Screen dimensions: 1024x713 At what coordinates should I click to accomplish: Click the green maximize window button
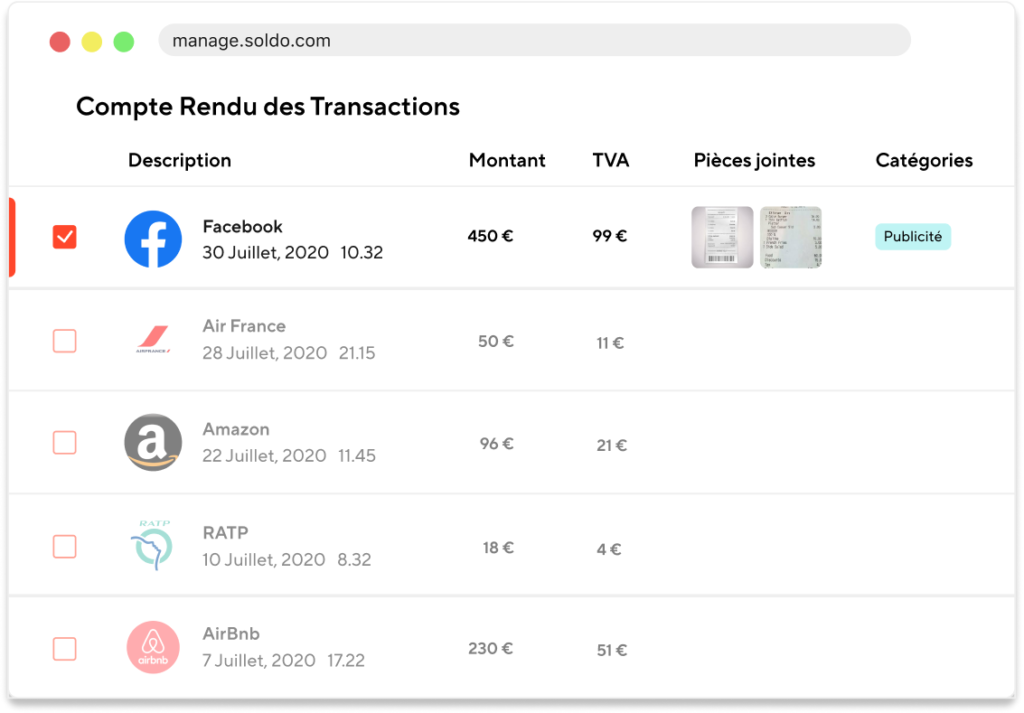pos(124,42)
